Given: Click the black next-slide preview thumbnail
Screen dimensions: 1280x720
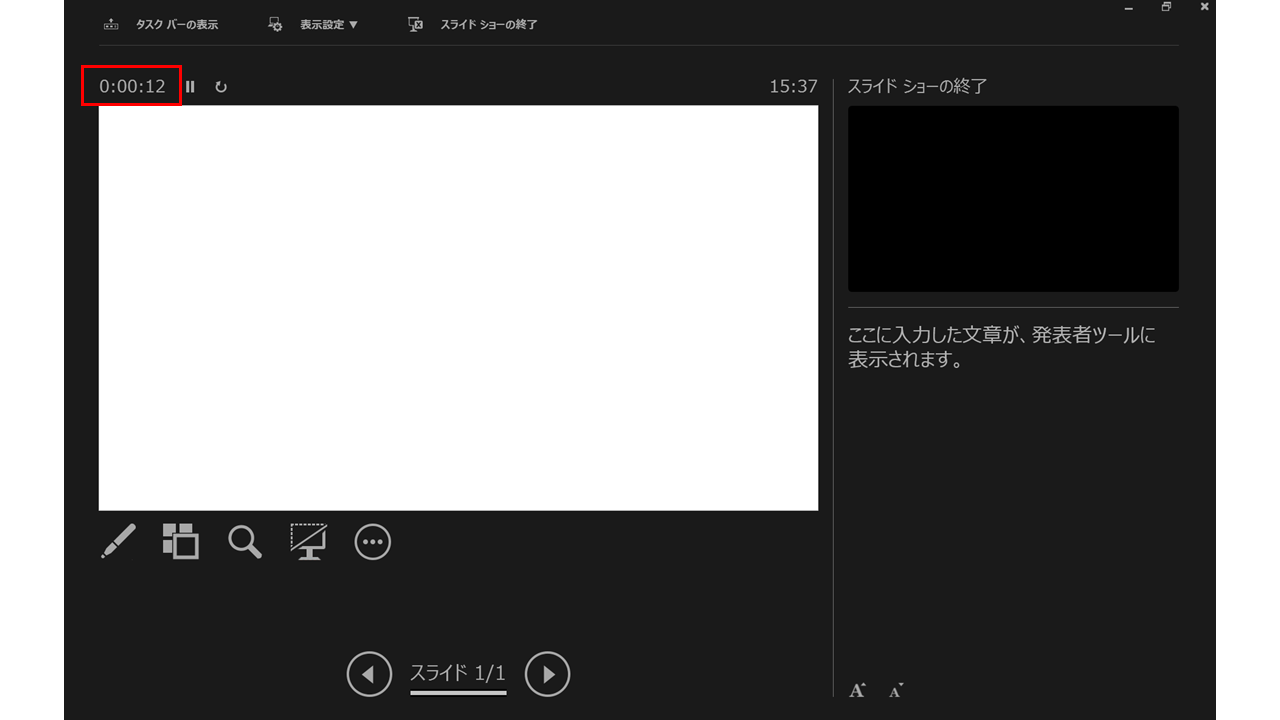Looking at the screenshot, I should (x=1013, y=198).
